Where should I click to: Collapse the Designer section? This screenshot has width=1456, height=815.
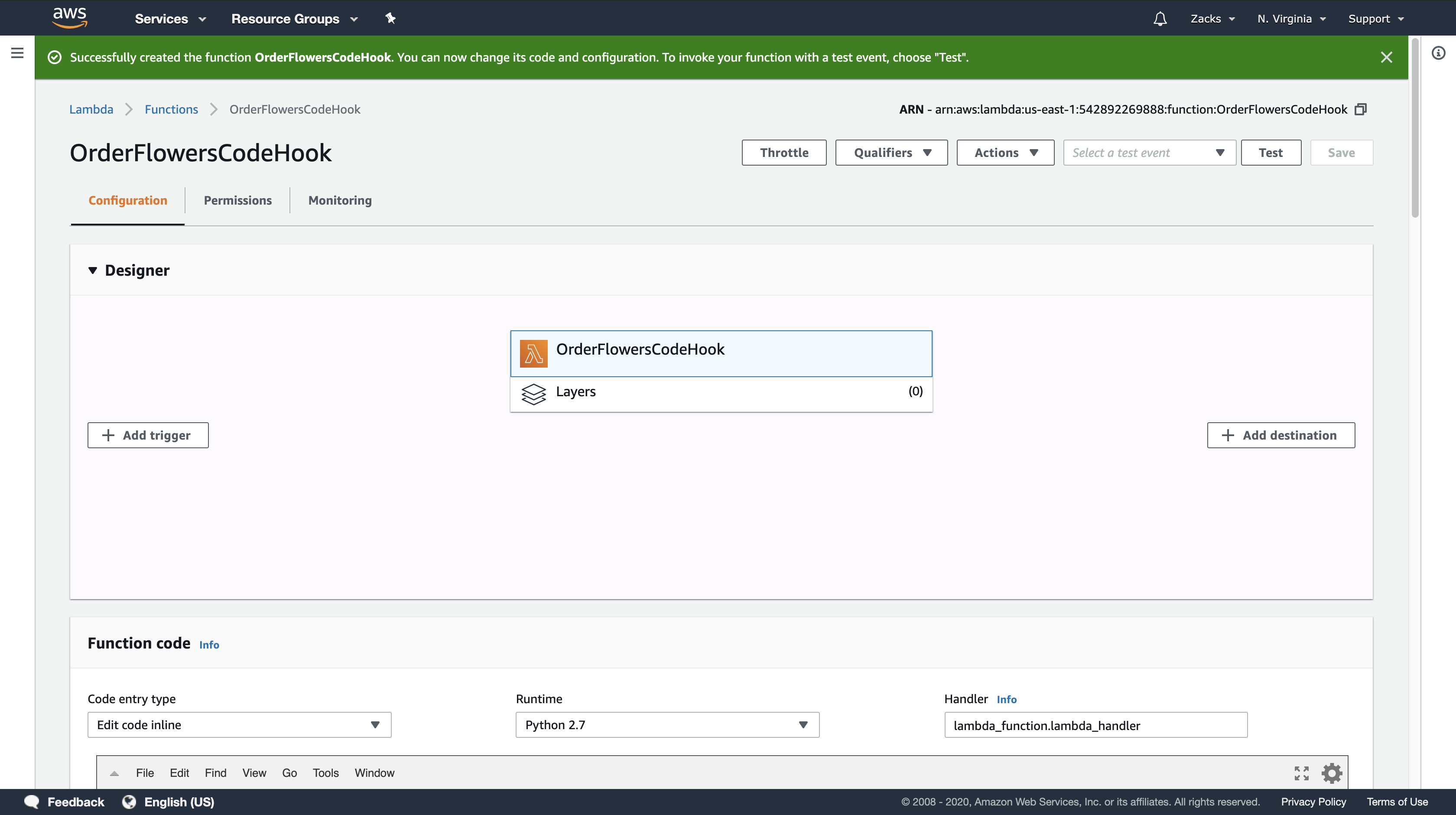[x=93, y=271]
